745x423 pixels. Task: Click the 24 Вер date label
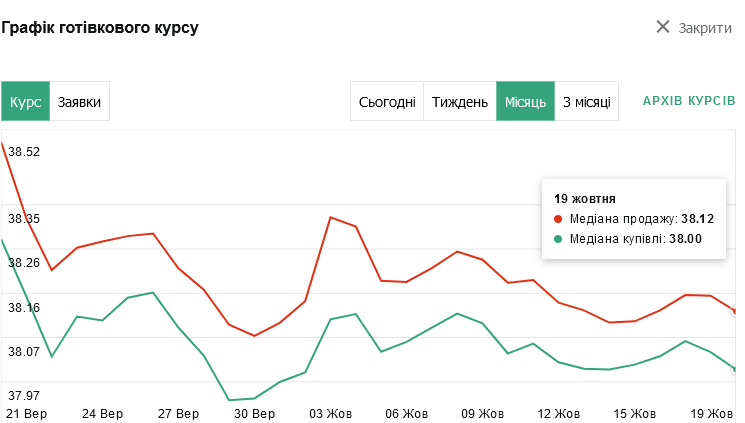103,414
